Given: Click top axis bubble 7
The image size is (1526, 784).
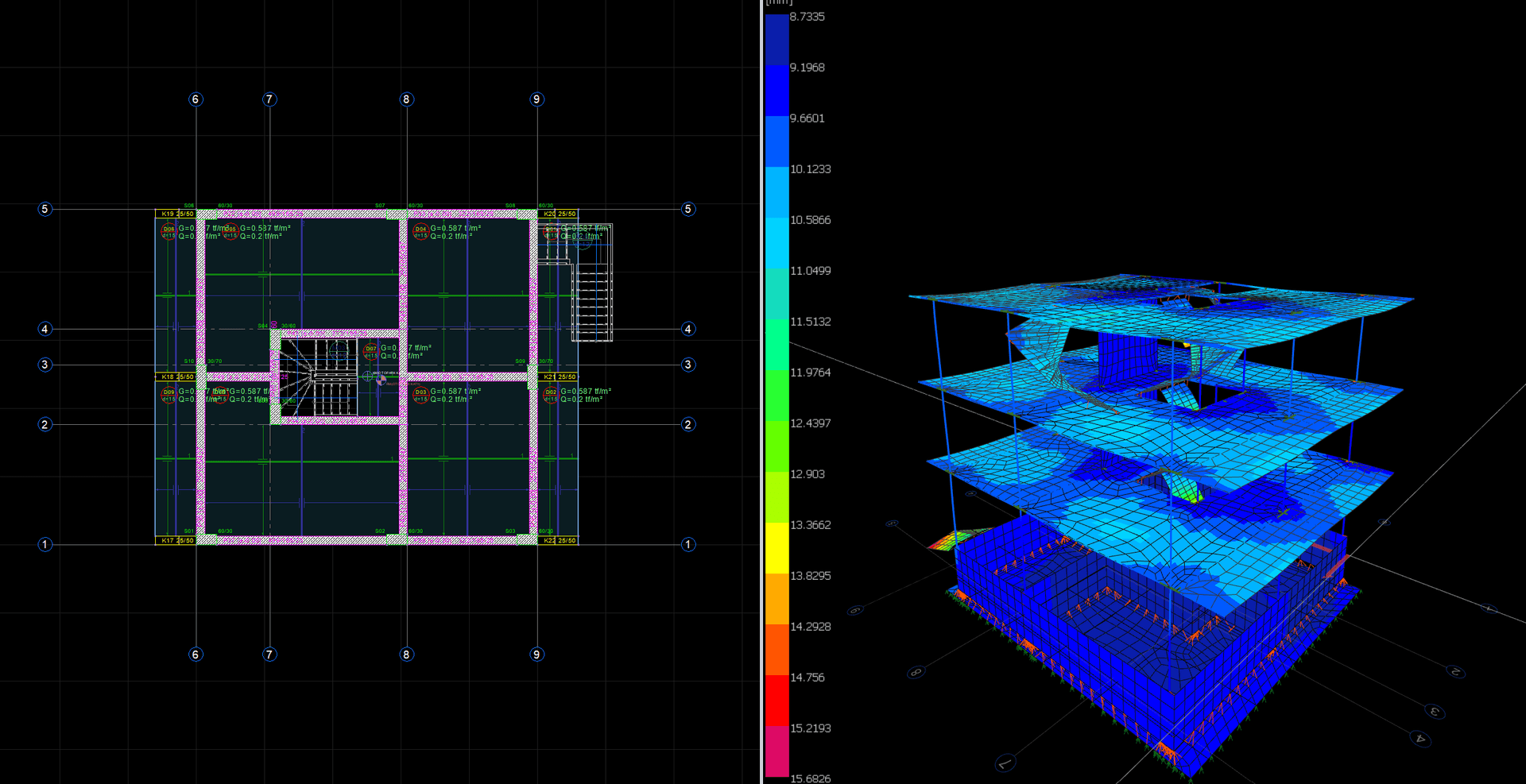Looking at the screenshot, I should tap(269, 99).
